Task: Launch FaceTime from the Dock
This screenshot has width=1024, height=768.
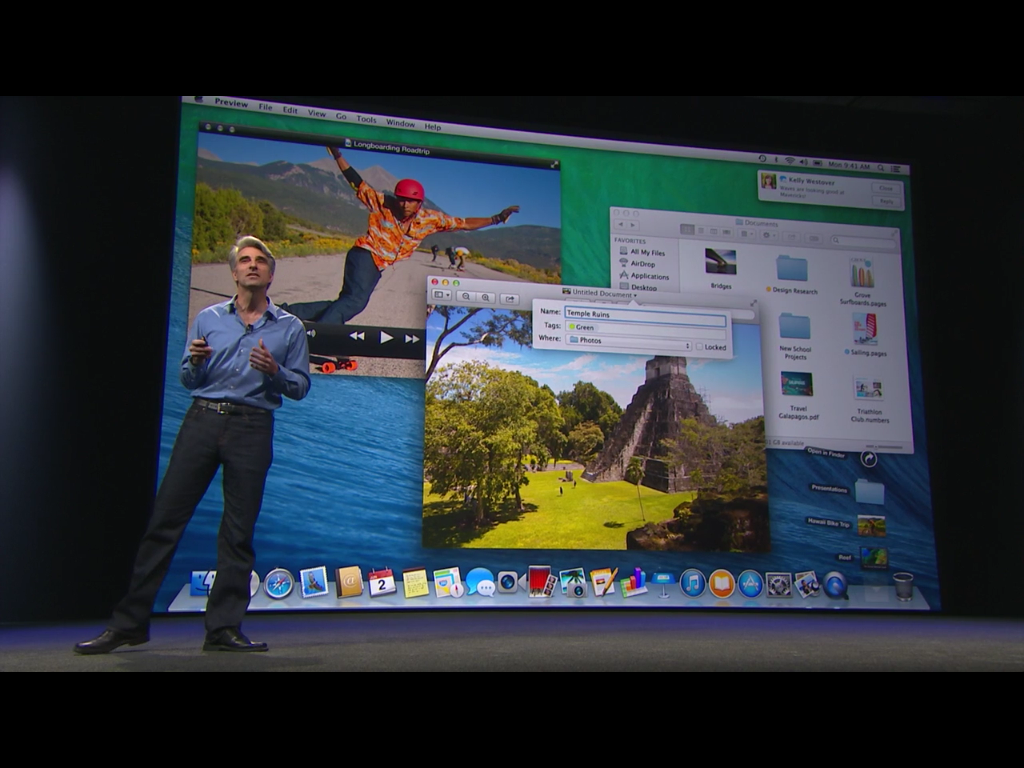Action: click(x=510, y=582)
